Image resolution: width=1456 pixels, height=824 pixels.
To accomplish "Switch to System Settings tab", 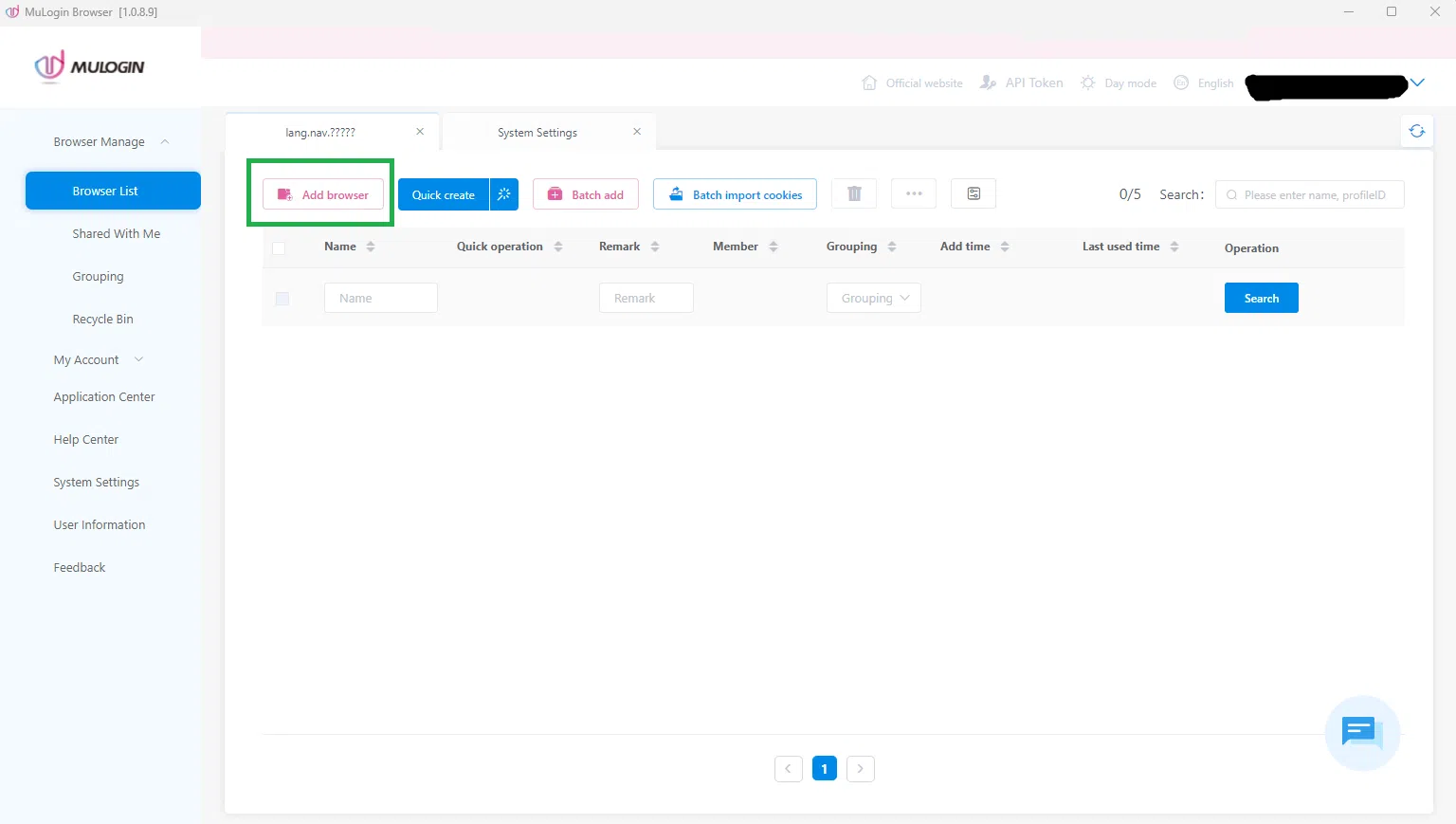I will pos(537,133).
